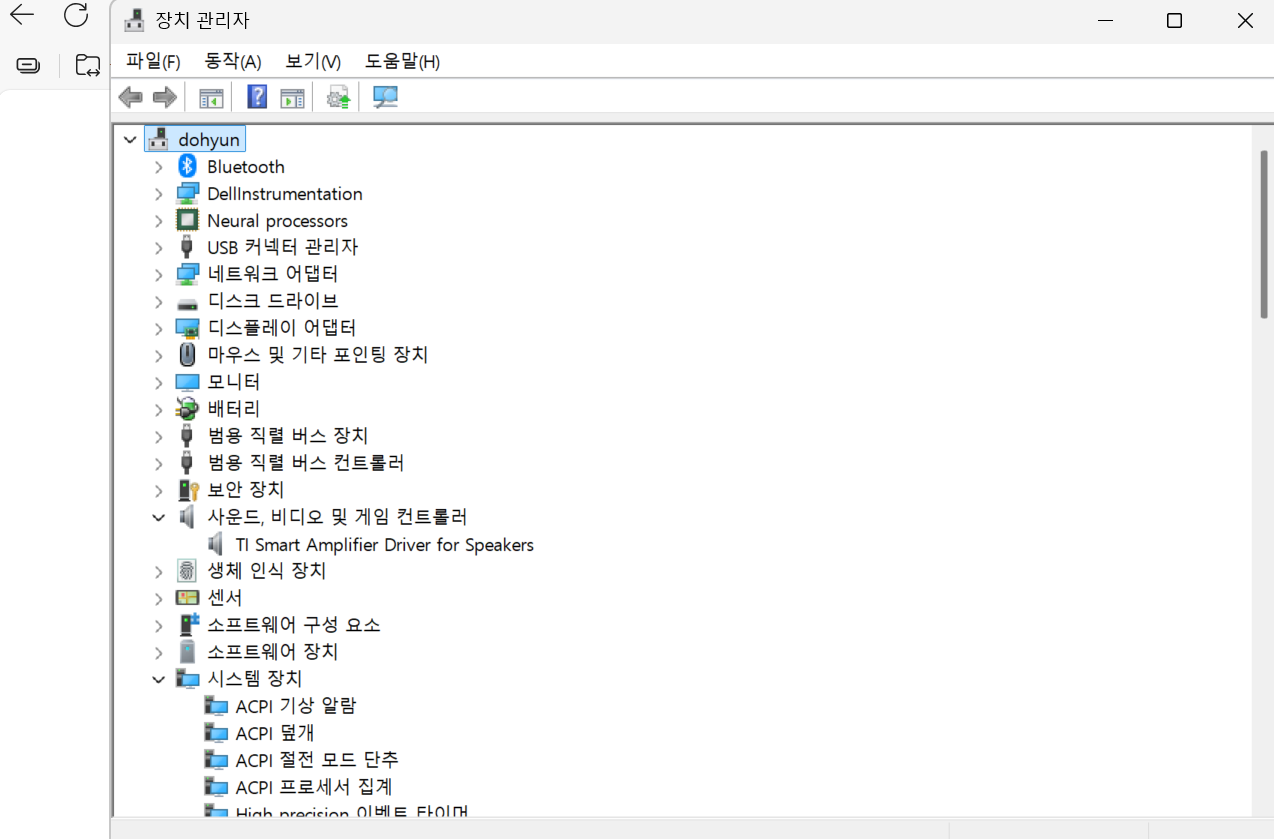Click the 마우스 및 기타 포인팅 장치 icon
This screenshot has height=839, width=1274.
[187, 354]
